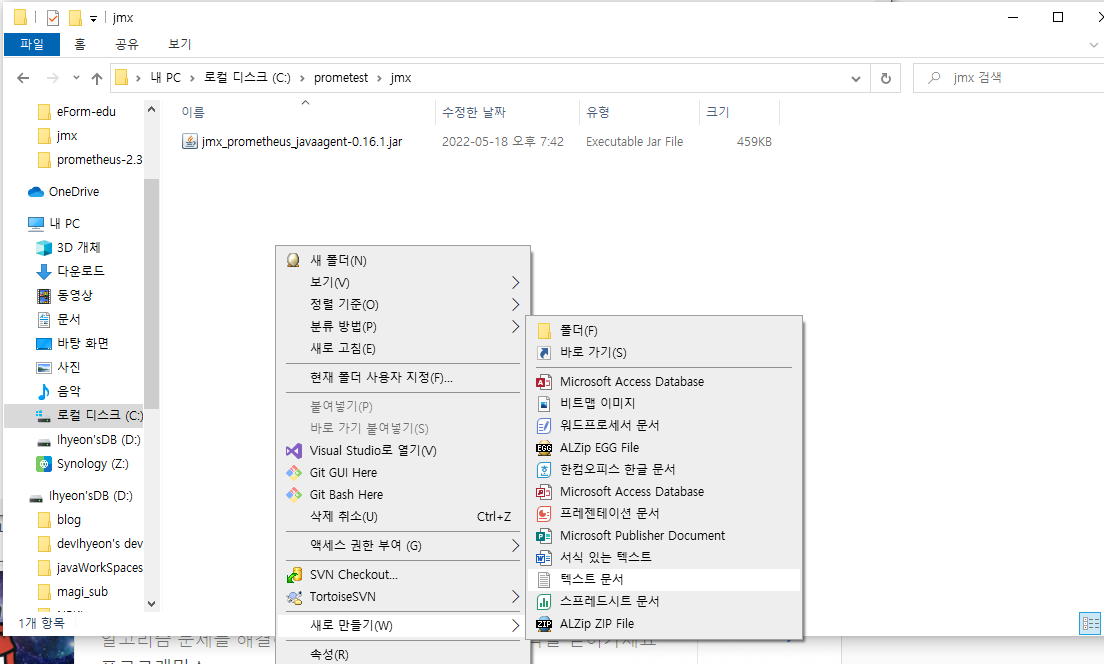
Task: Click the Visual Studio icon in context menu
Action: 294,451
